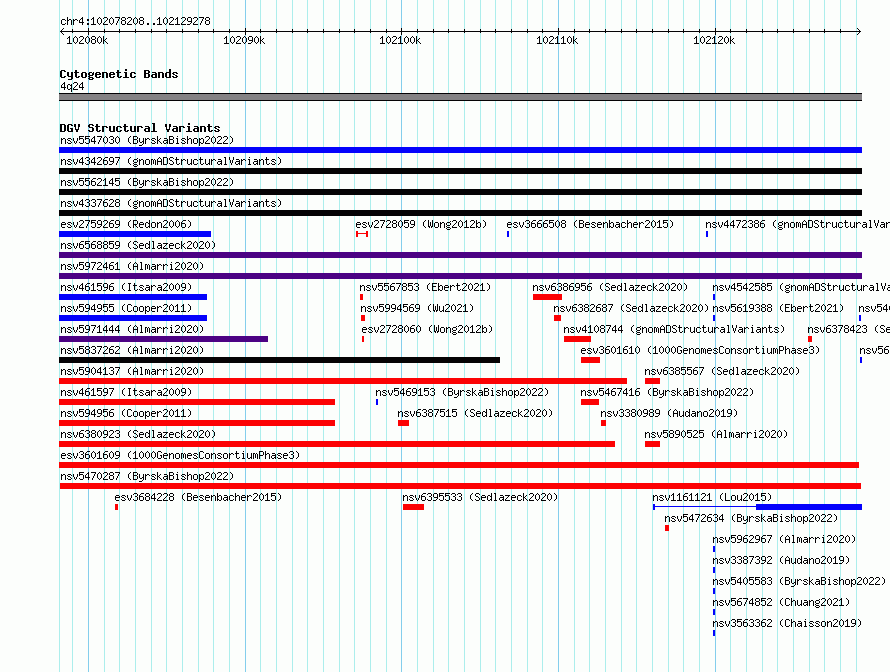Select nsv6378423 variant label
This screenshot has width=890, height=672.
click(849, 329)
